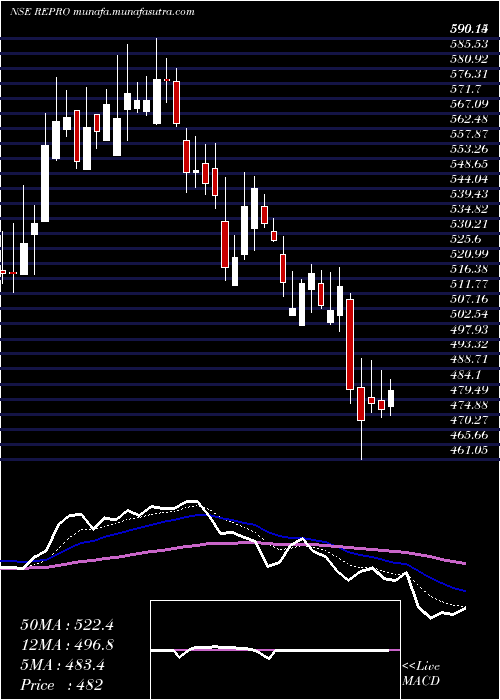Click the tall white candle near 534-553
500x700 pixels.
46,183
